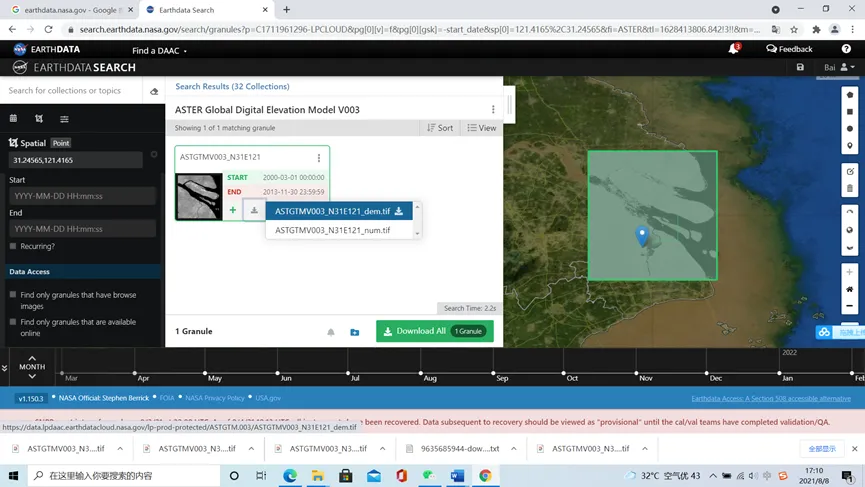Screen dimensions: 865x487
Task: Bookmark this page with star icon
Action: tap(794, 29)
